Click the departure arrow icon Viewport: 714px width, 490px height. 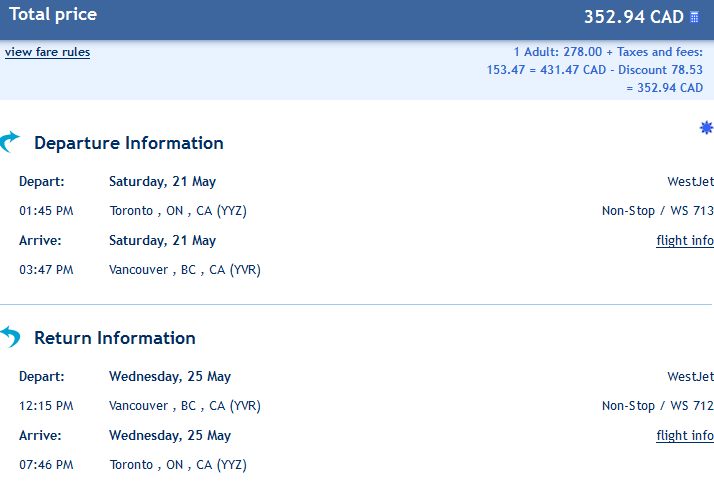[x=10, y=142]
